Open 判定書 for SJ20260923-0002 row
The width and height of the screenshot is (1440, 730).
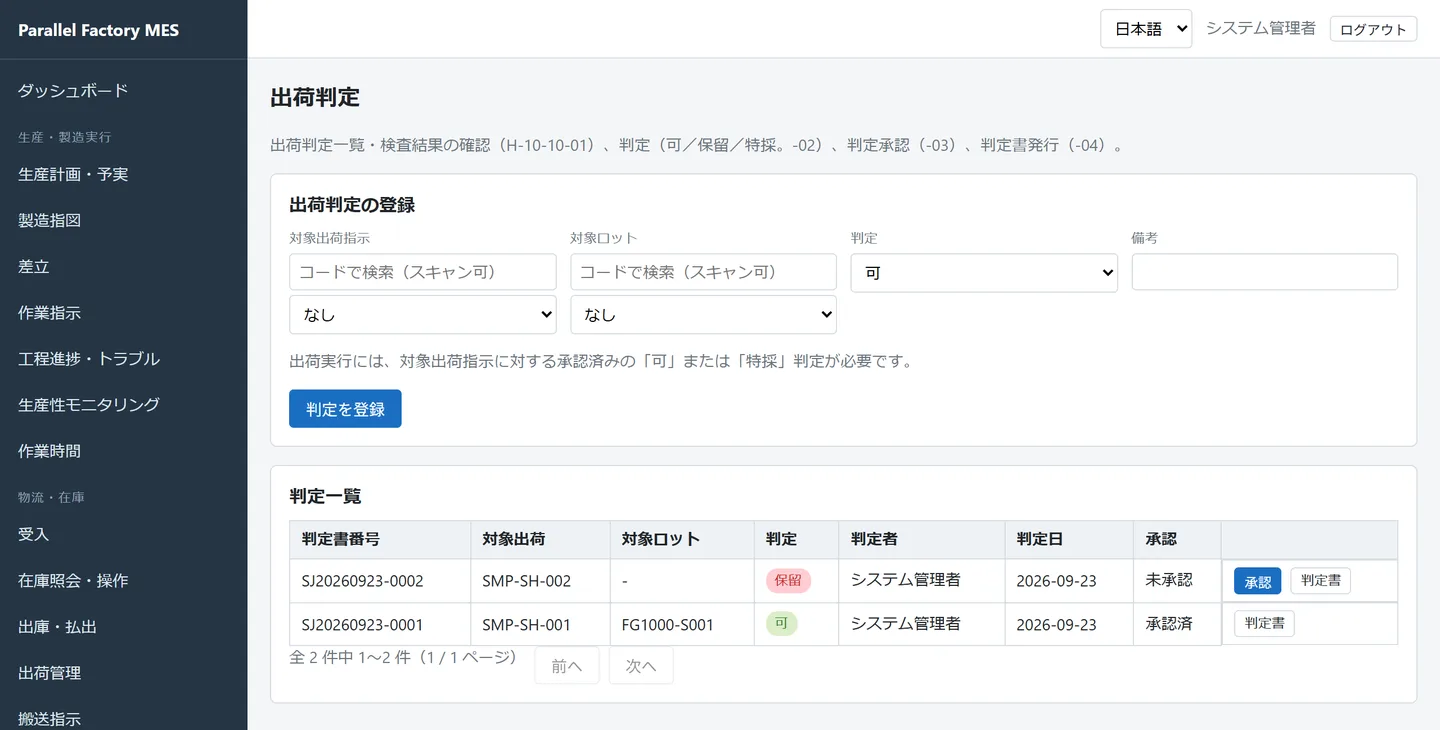coord(1321,580)
